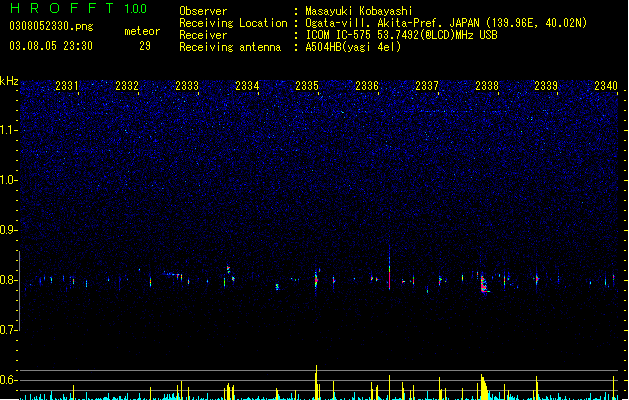Screen dimensions: 629x400
Task: Click the 0.8 kHz axis label
Action: [x=8, y=280]
